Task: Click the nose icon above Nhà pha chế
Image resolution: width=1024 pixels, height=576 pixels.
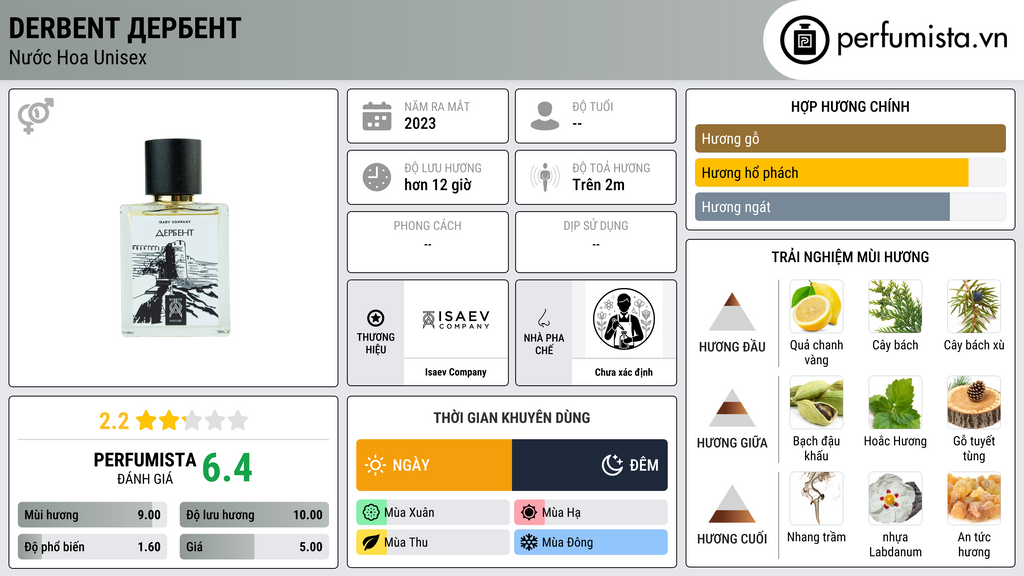Action: click(543, 318)
